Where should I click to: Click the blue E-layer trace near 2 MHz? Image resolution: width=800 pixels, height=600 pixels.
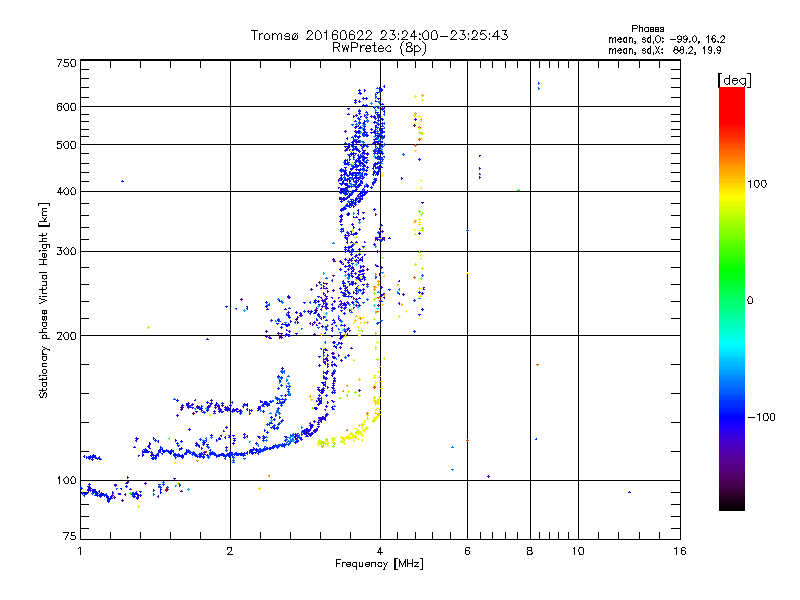click(231, 454)
